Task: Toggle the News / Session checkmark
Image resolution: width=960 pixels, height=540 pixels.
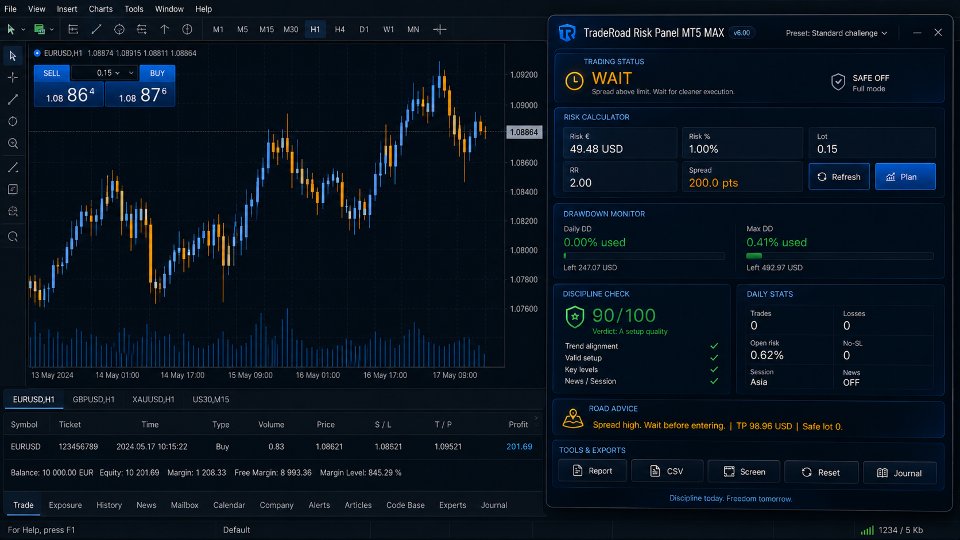Action: 714,381
